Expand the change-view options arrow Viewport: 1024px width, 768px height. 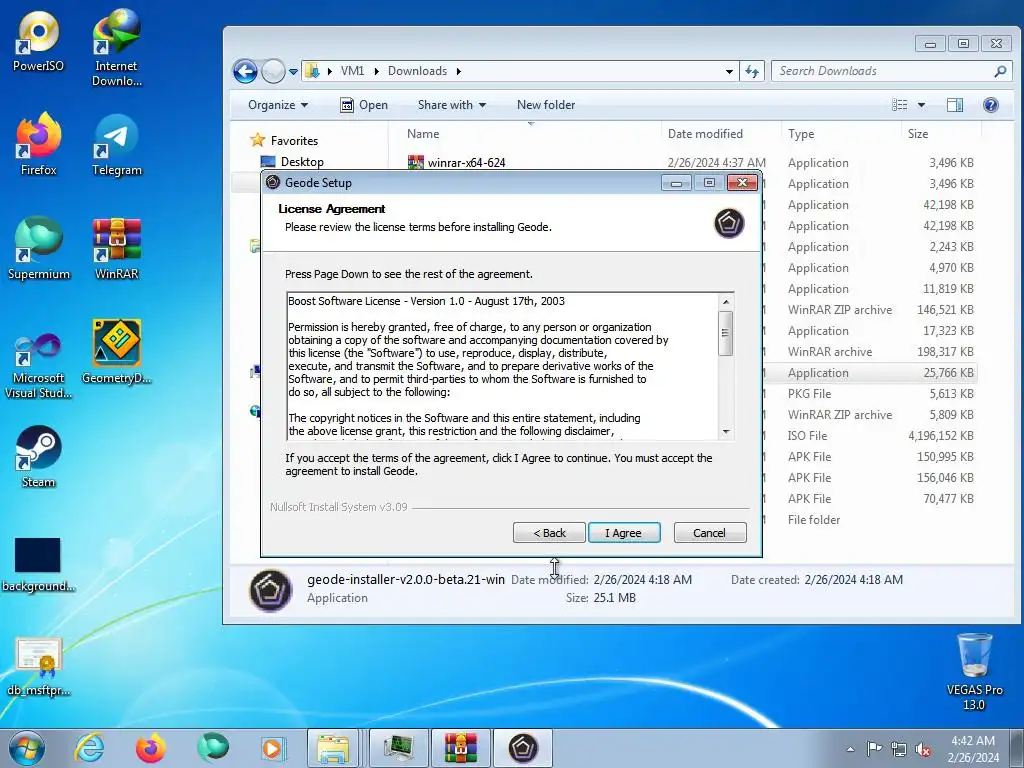[921, 105]
